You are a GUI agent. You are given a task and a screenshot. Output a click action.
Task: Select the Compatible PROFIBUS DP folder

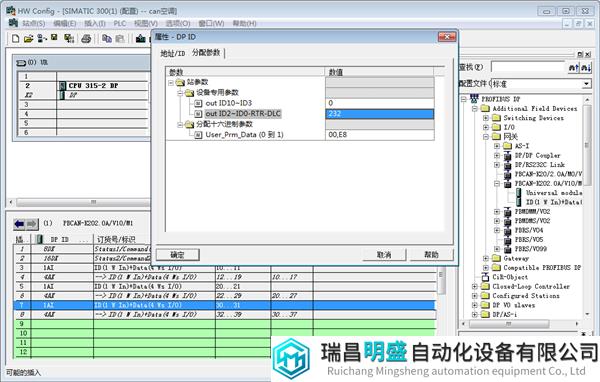(x=542, y=268)
